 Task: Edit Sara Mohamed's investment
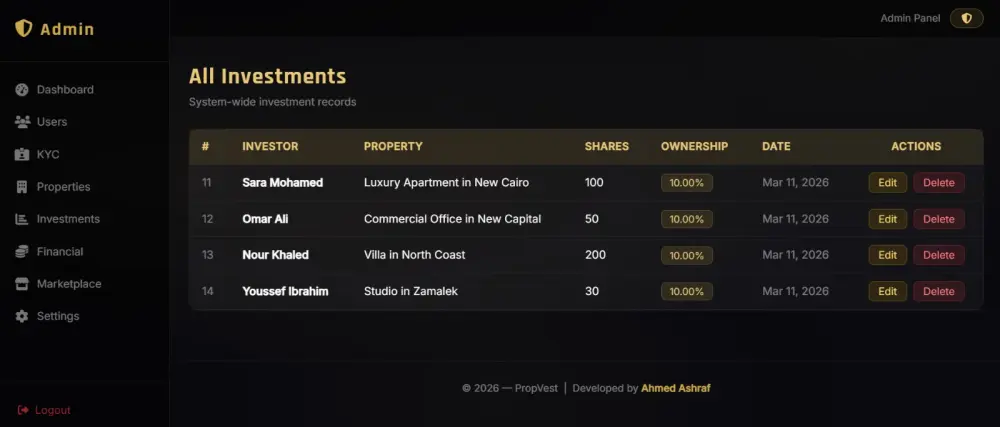[887, 183]
